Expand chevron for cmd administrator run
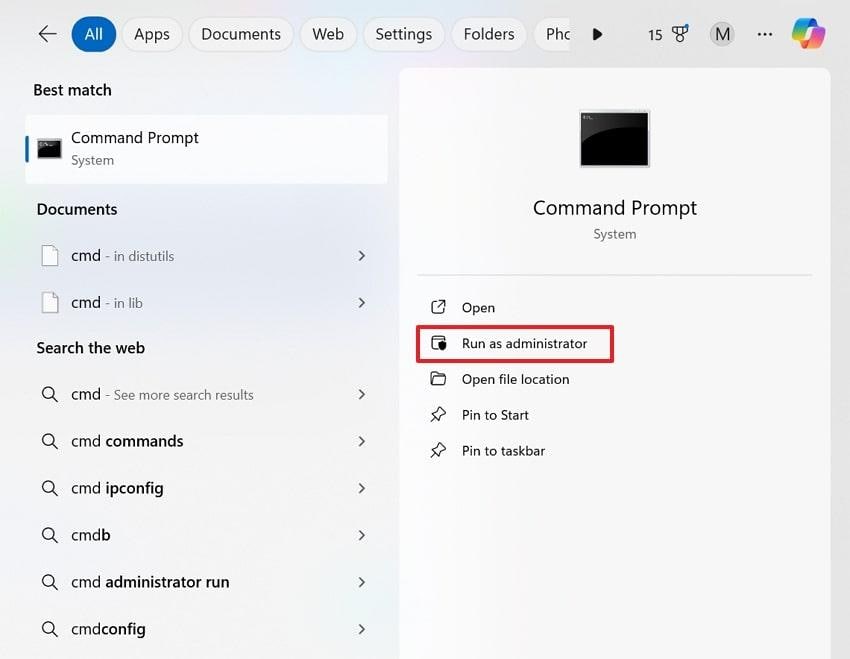Screen dimensions: 850x659 tap(362, 582)
